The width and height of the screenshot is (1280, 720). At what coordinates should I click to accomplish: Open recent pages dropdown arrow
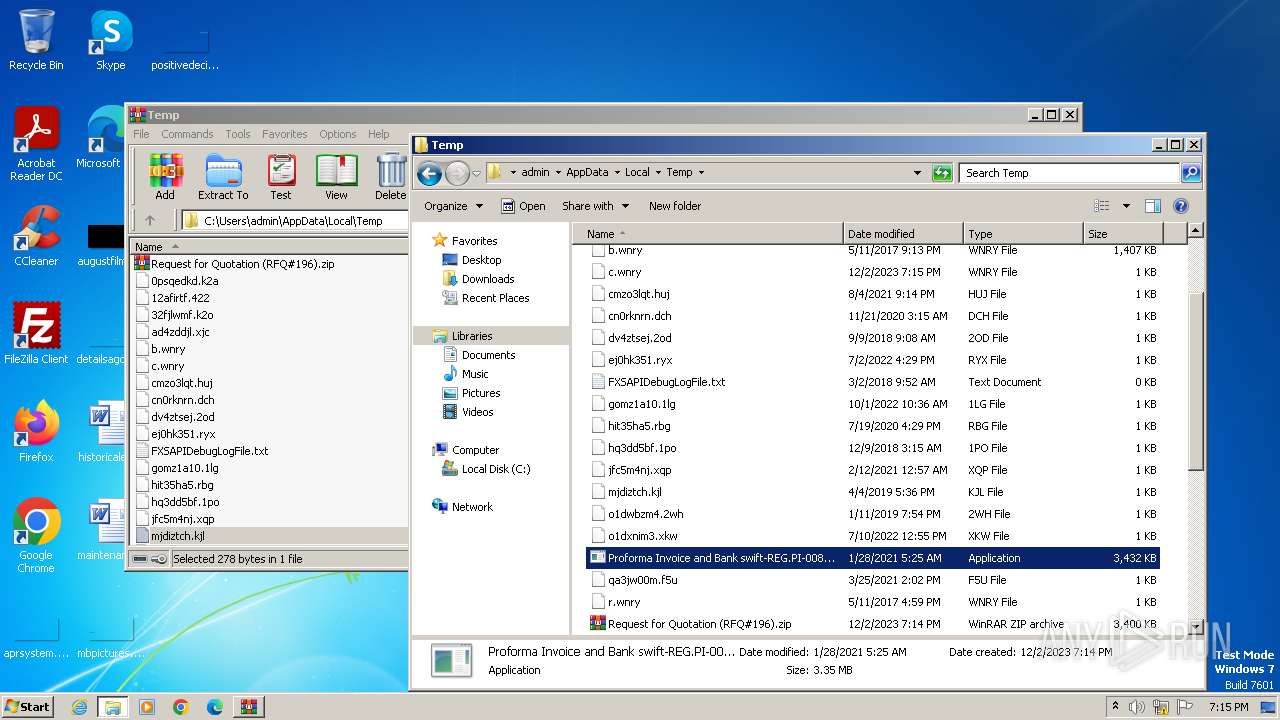476,173
